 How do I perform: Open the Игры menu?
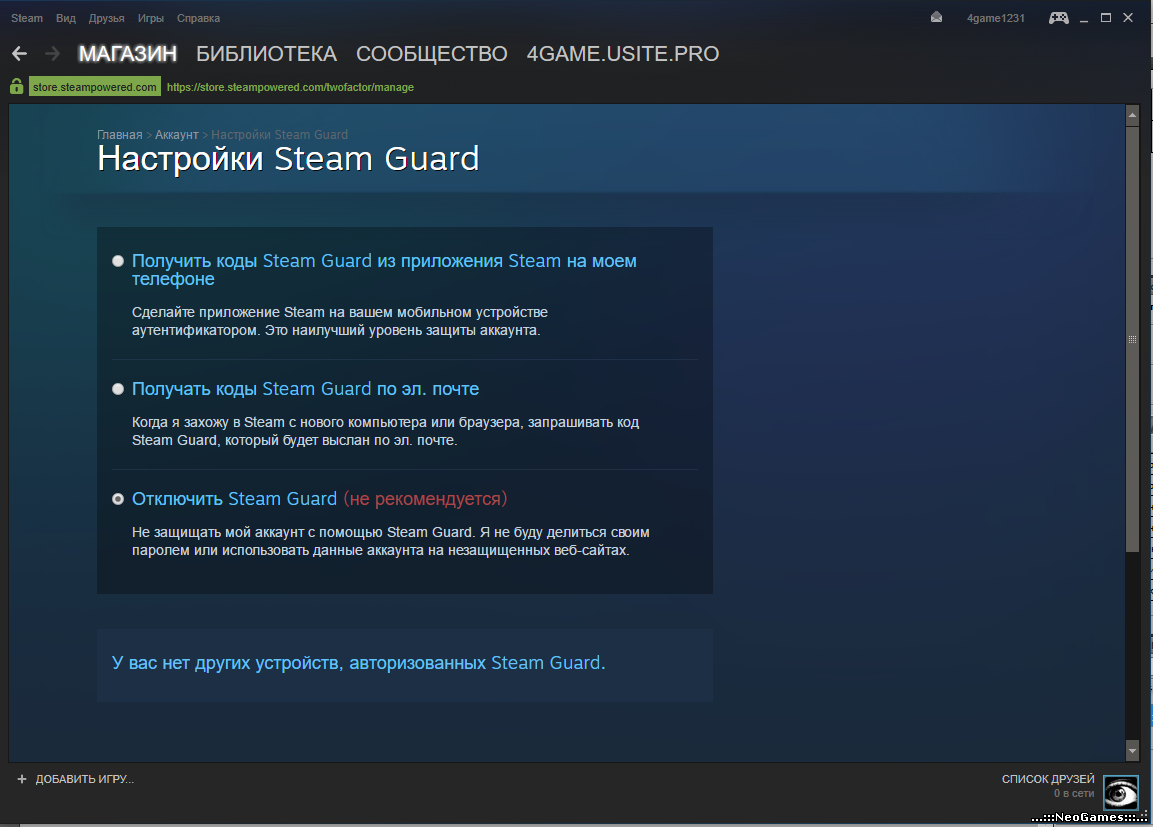click(151, 18)
